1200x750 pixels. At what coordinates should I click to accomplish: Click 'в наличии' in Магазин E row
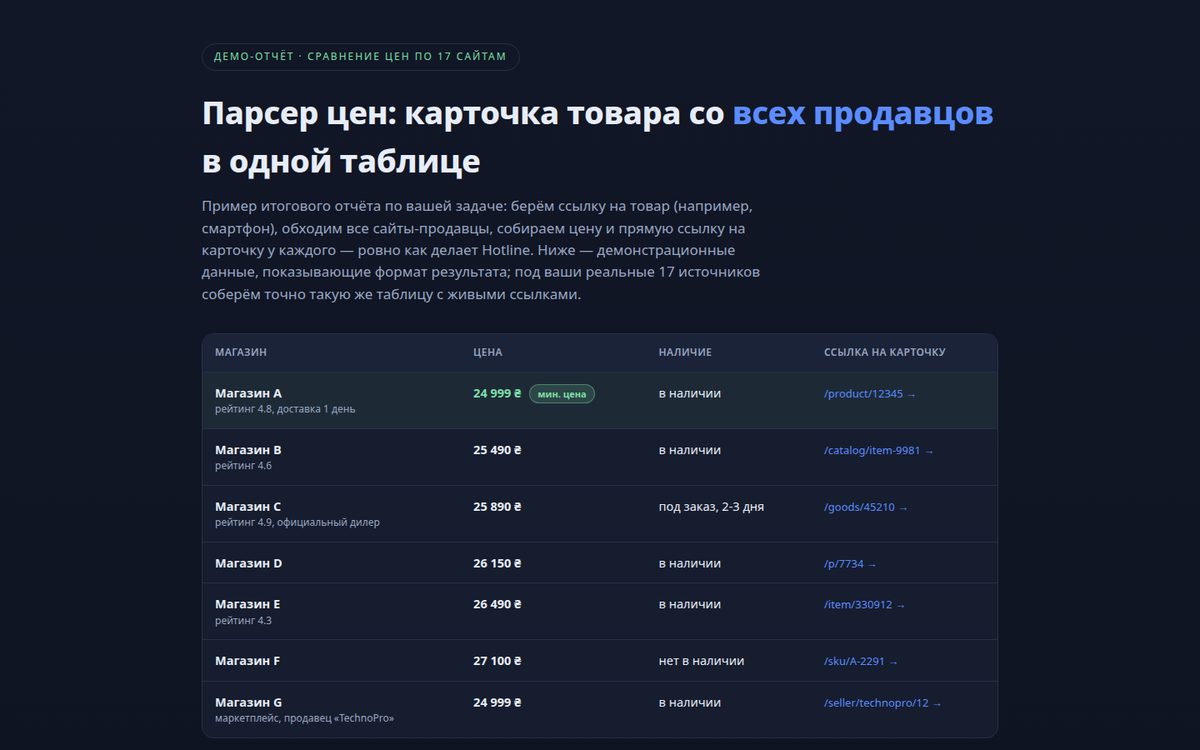click(x=690, y=604)
